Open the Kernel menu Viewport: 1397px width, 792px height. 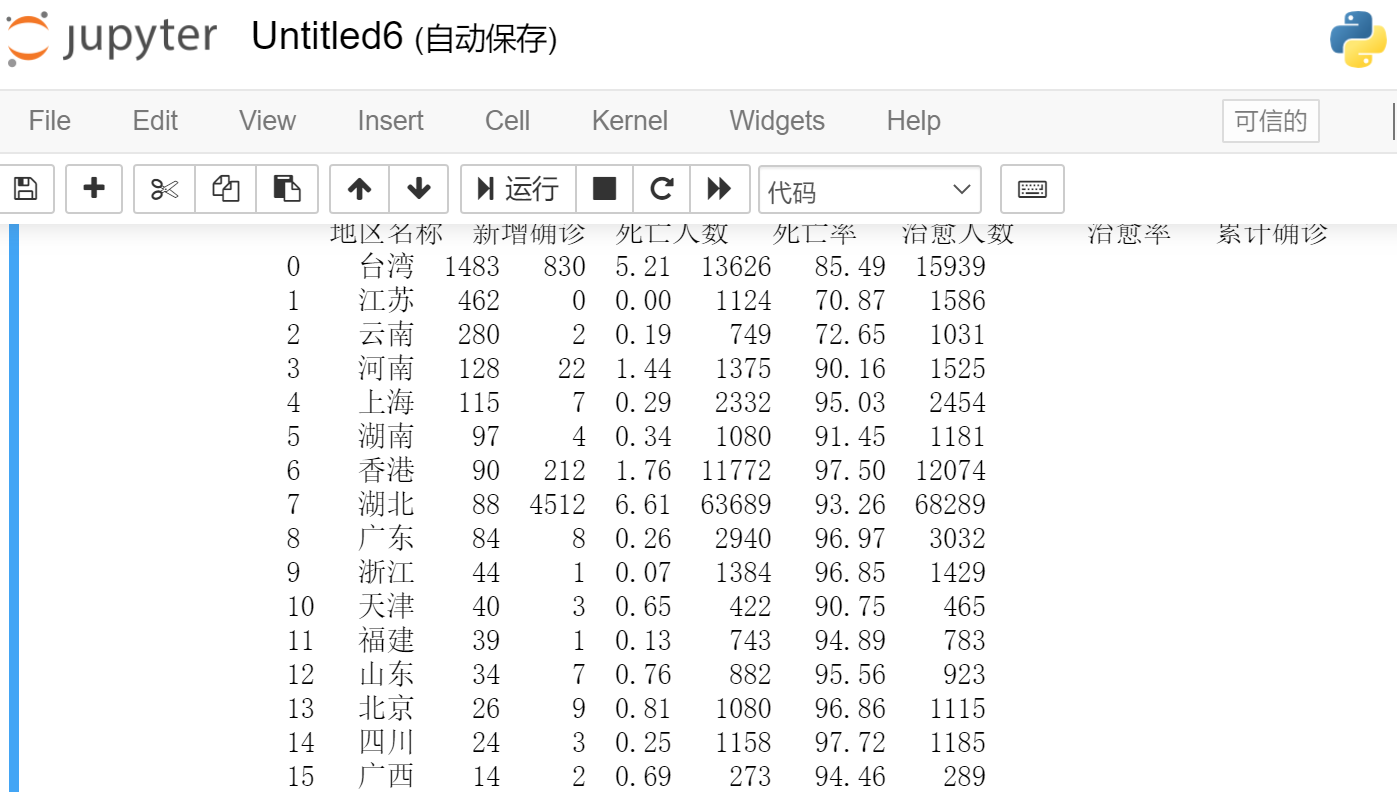(x=630, y=121)
